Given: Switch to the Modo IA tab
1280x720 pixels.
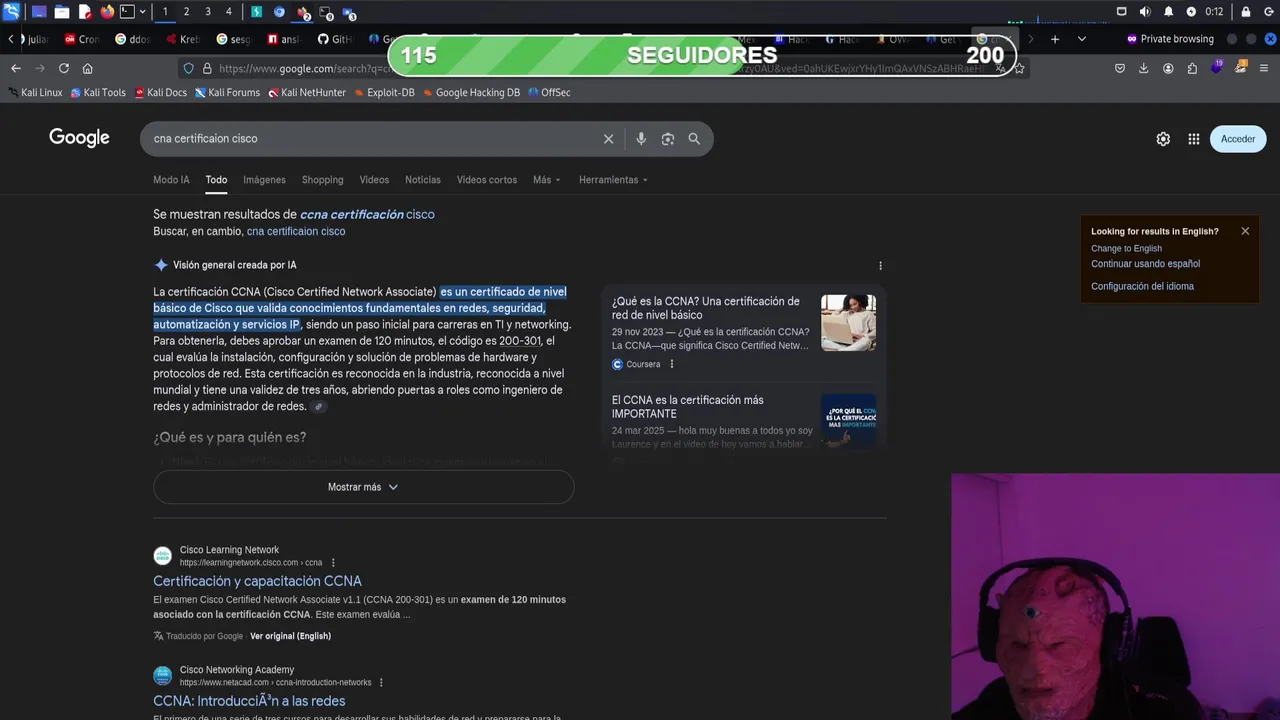Looking at the screenshot, I should 171,180.
